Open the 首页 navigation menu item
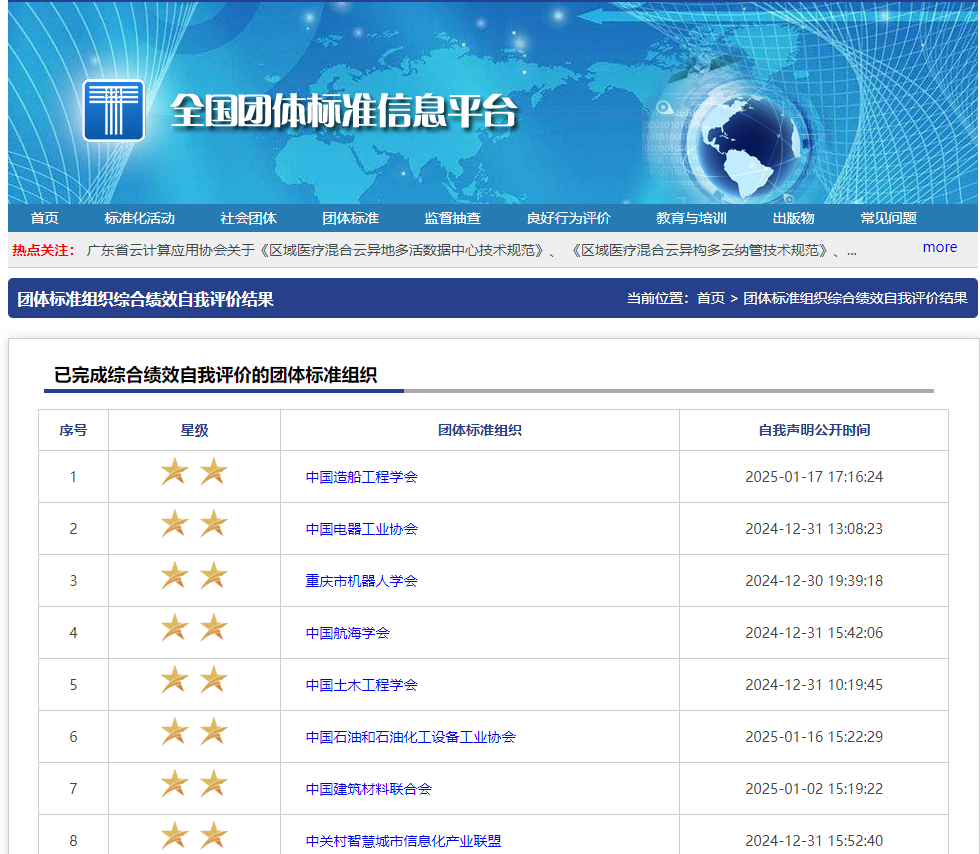 tap(44, 218)
